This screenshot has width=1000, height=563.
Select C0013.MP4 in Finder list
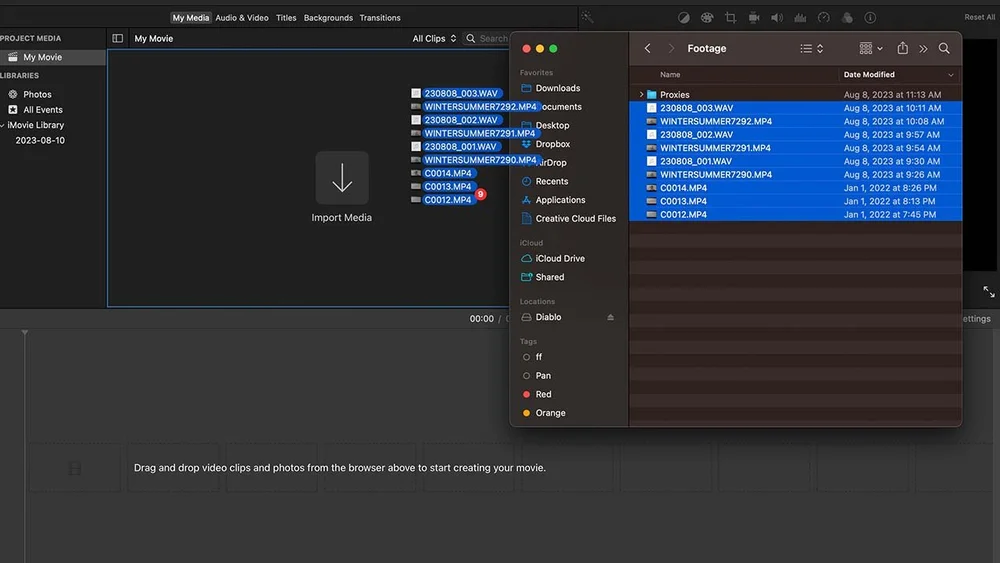pyautogui.click(x=795, y=201)
